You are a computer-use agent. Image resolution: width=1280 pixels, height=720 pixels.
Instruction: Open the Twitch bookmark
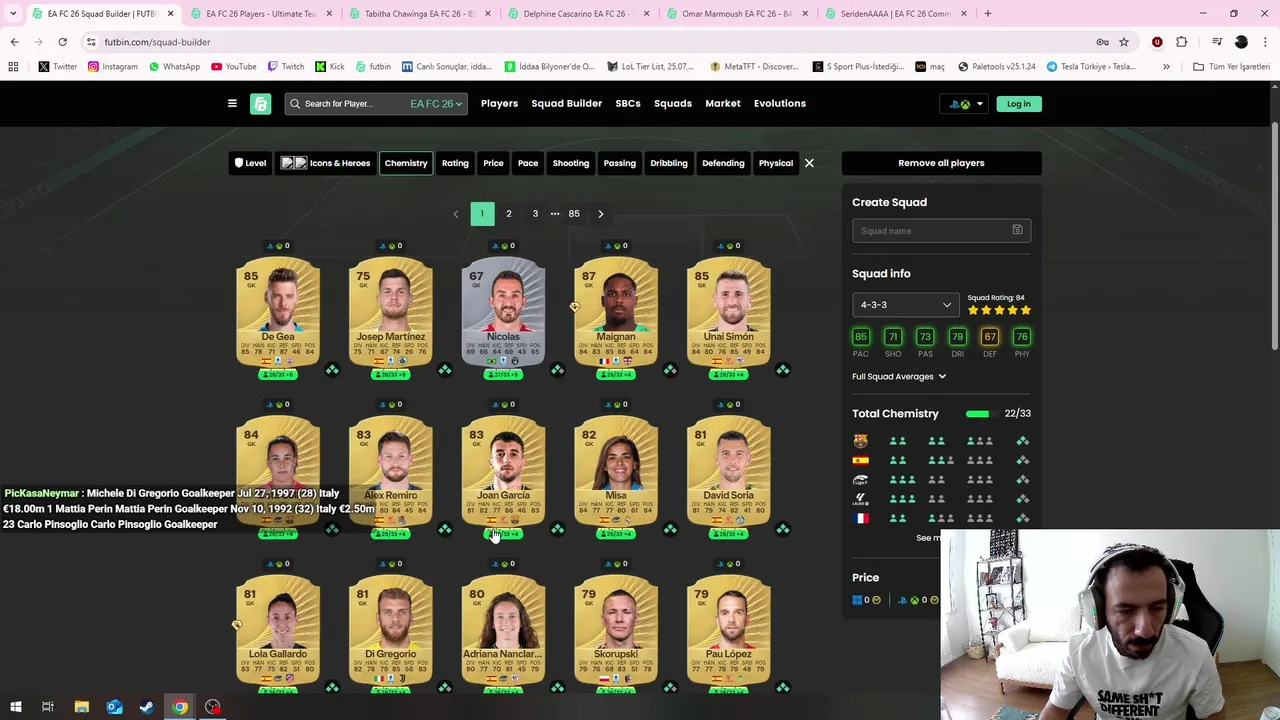285,66
